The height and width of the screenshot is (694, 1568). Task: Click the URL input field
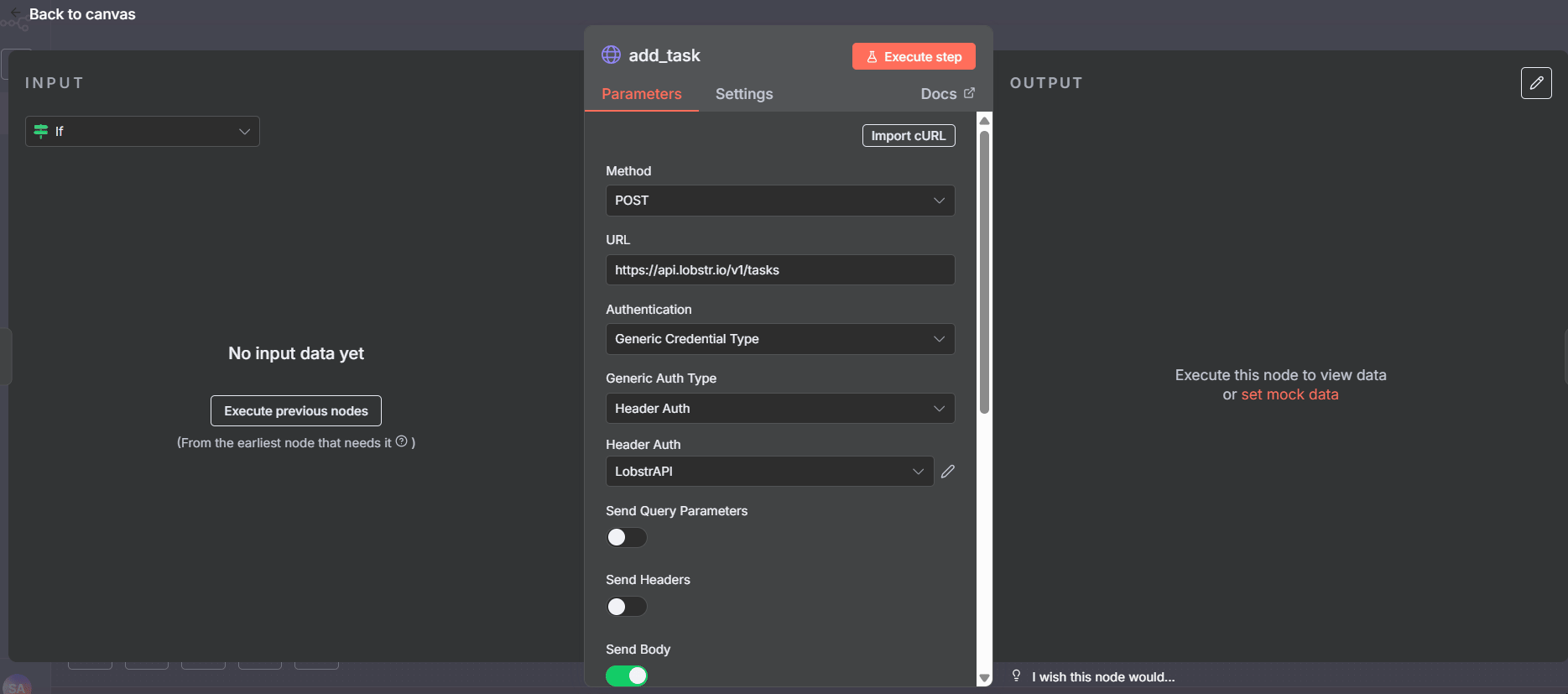[780, 270]
